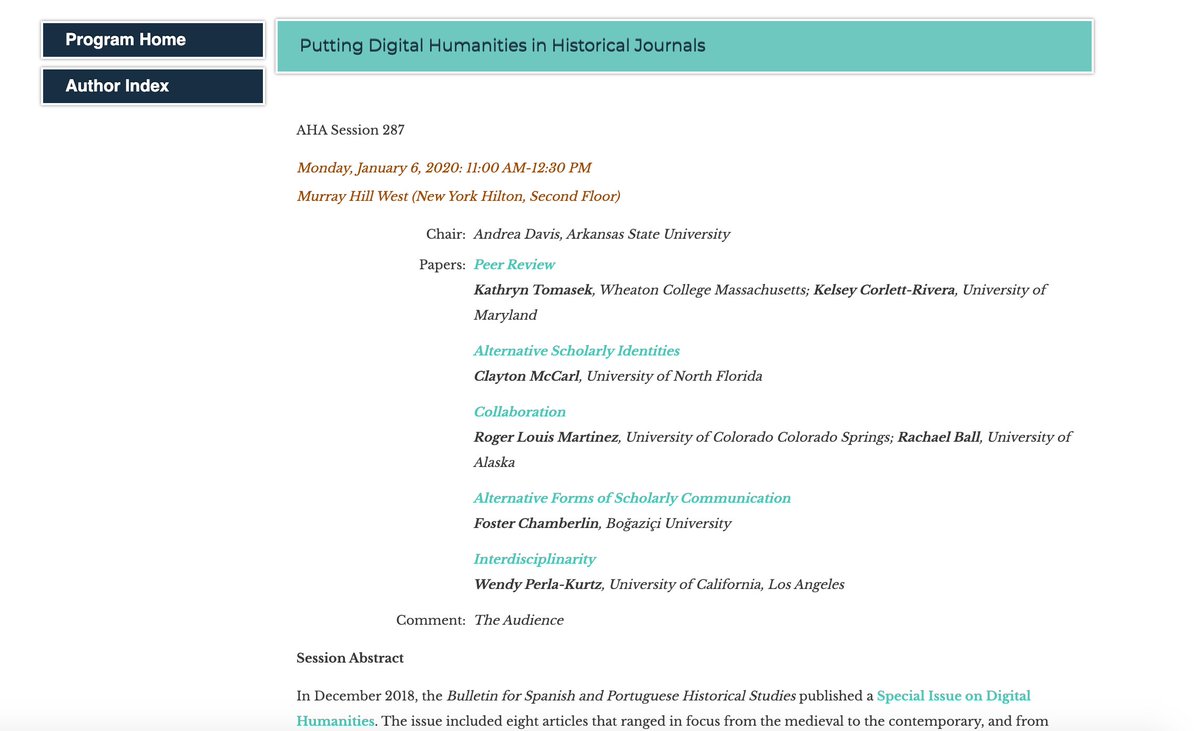Select presenter Wendy Perla-Kurtz
The width and height of the screenshot is (1200, 731).
pyautogui.click(x=536, y=583)
